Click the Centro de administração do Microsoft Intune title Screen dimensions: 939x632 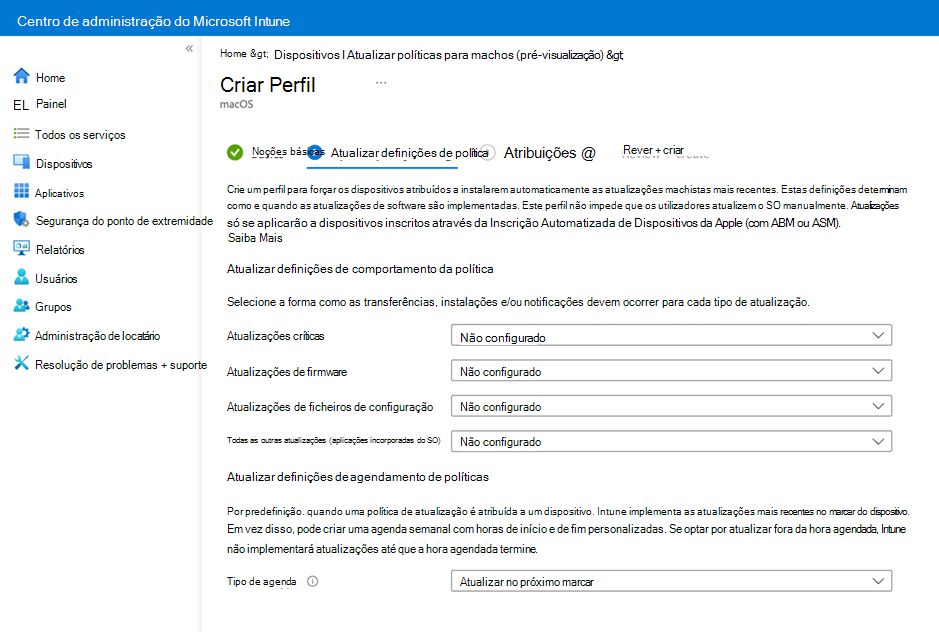pos(153,21)
